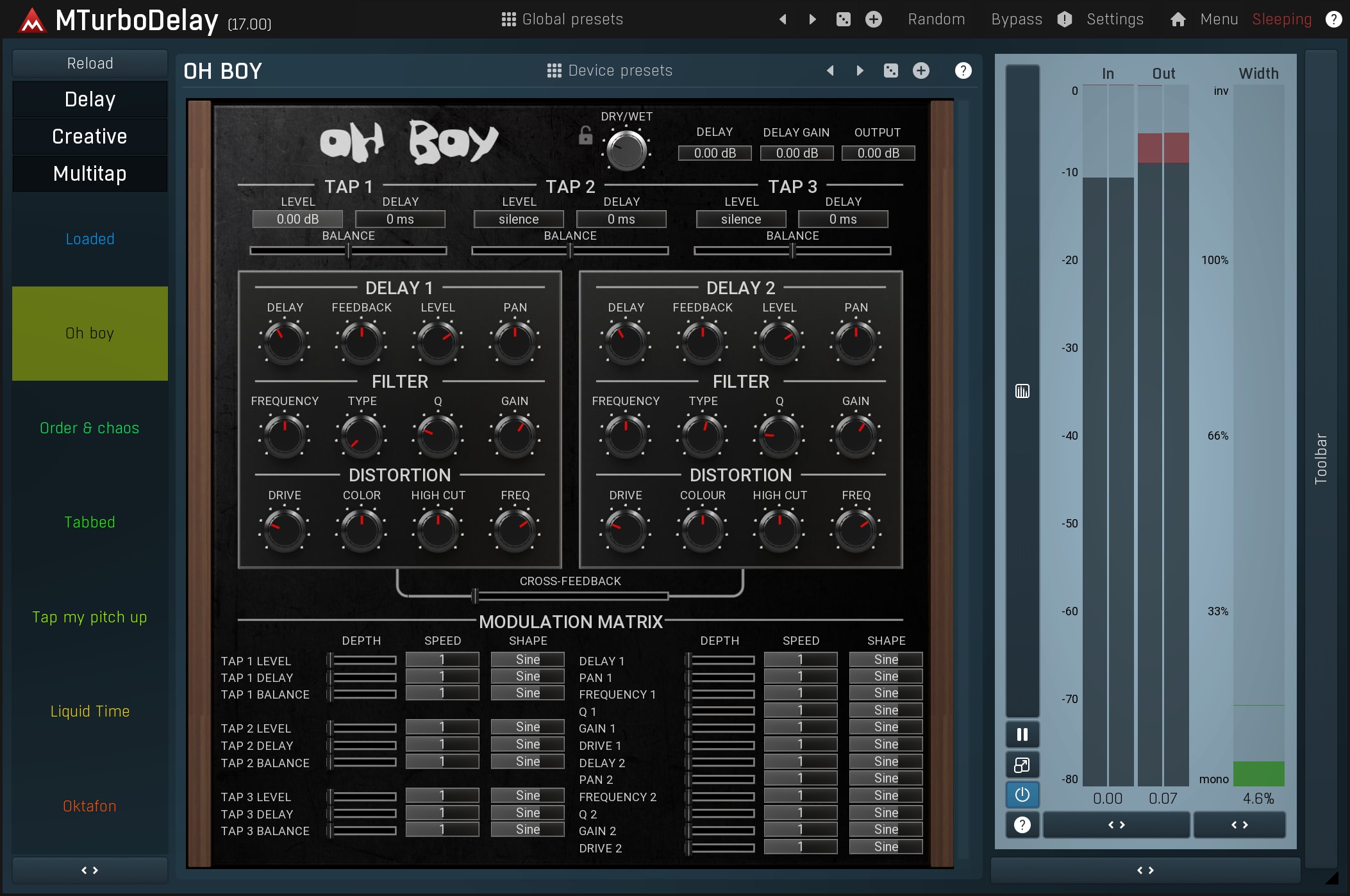The width and height of the screenshot is (1350, 896).
Task: Switch to the Multitap tab
Action: pyautogui.click(x=90, y=174)
